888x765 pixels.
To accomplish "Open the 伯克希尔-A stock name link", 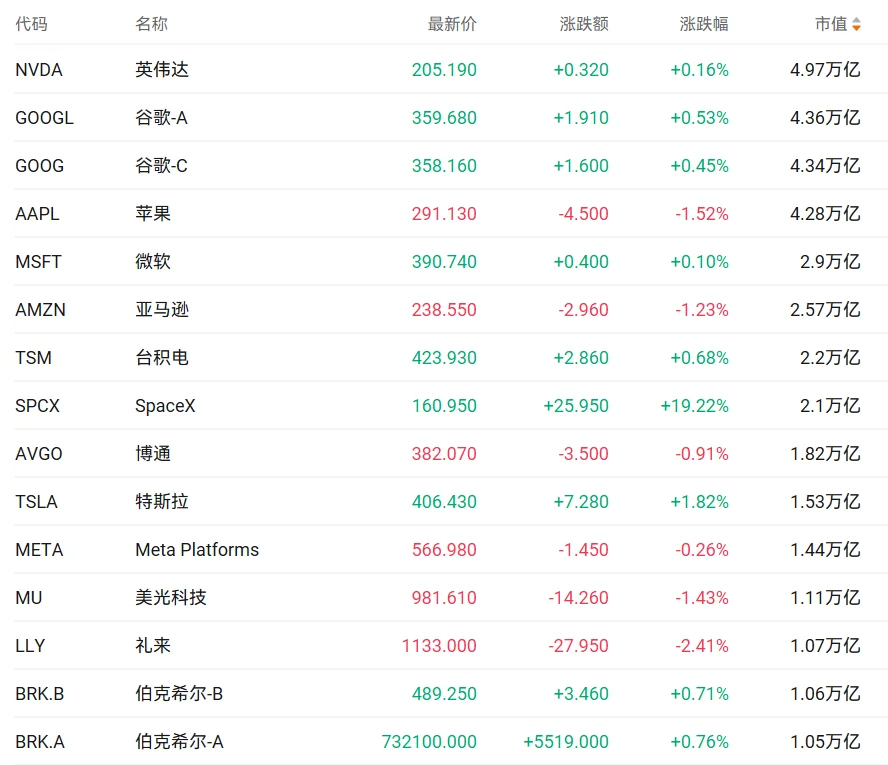I will [x=180, y=741].
